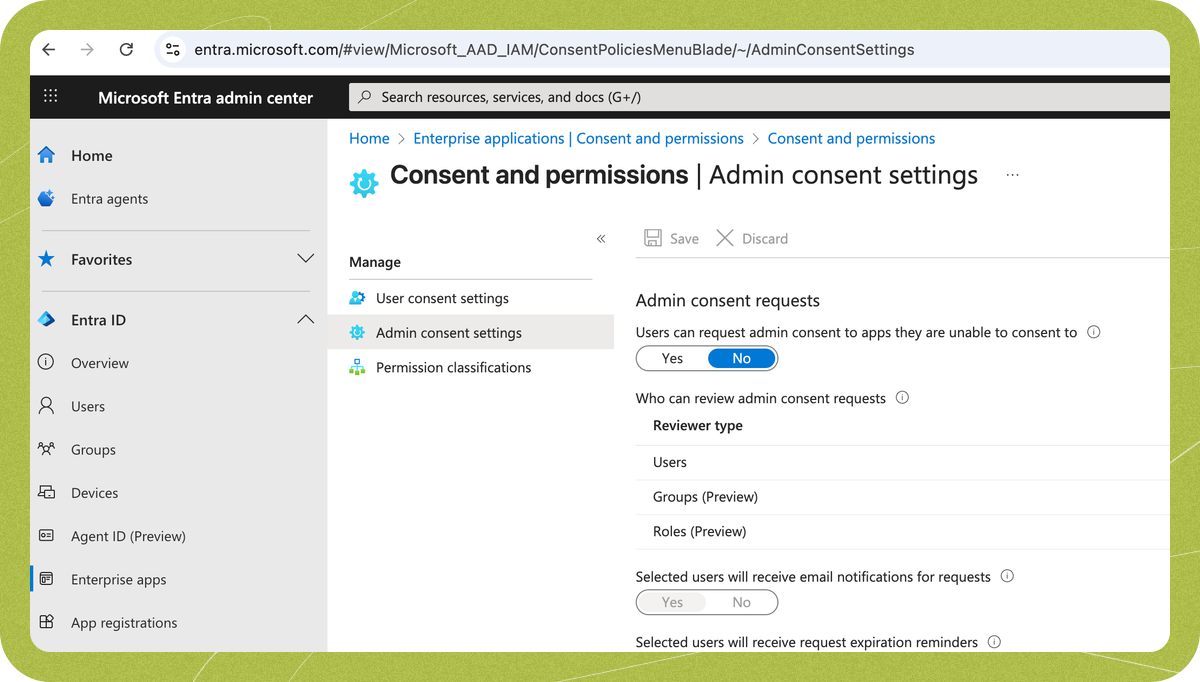Viewport: 1200px width, 682px height.
Task: Open Entra agents from sidebar icon
Action: tap(46, 199)
